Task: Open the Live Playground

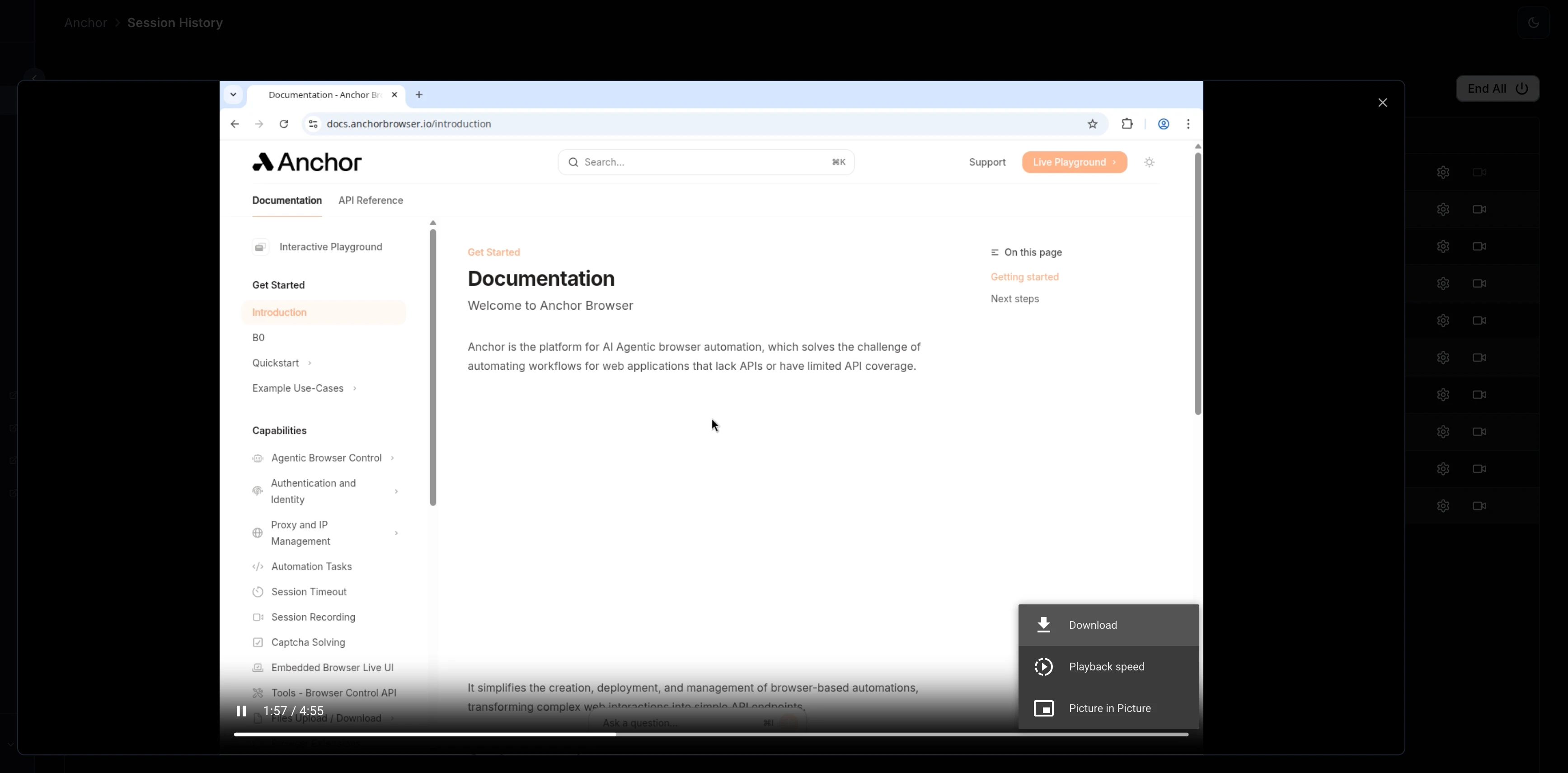Action: [1074, 162]
